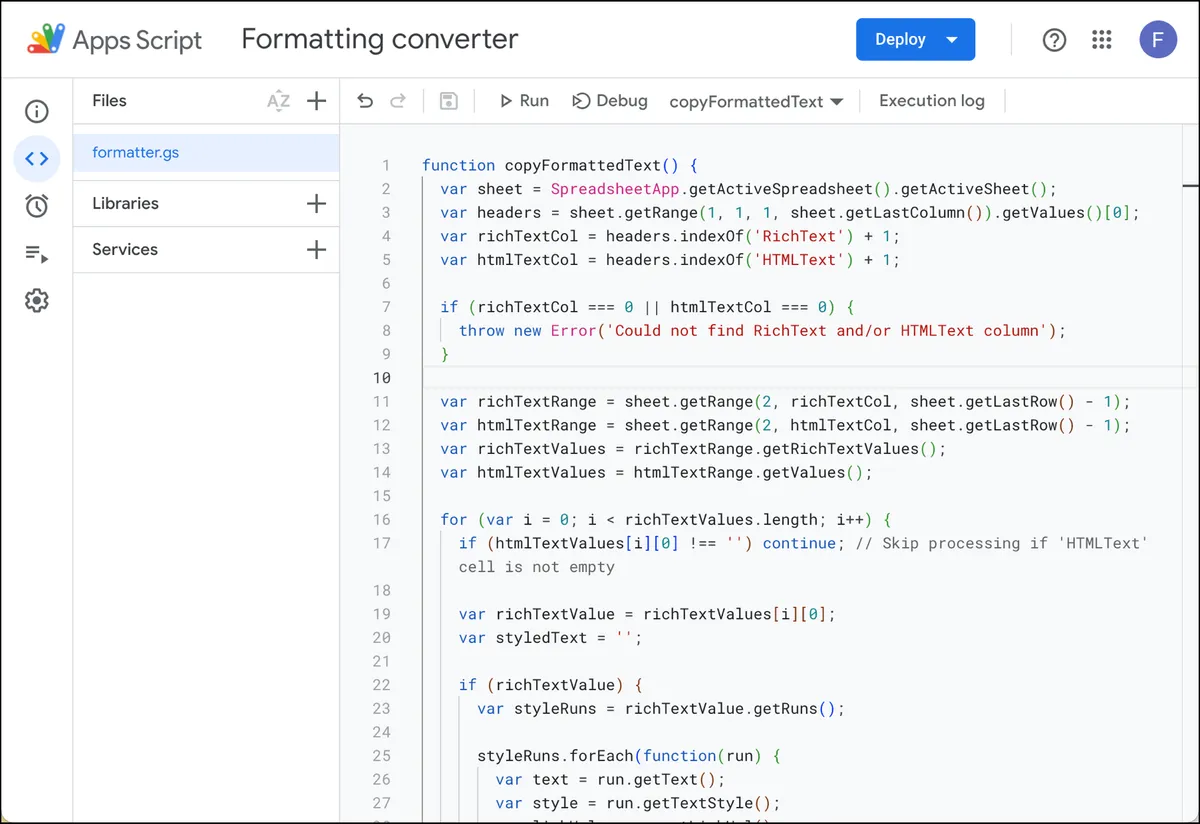Click 'htmlTextRange' on line 12
Viewport: 1200px width, 824px height.
coord(537,425)
